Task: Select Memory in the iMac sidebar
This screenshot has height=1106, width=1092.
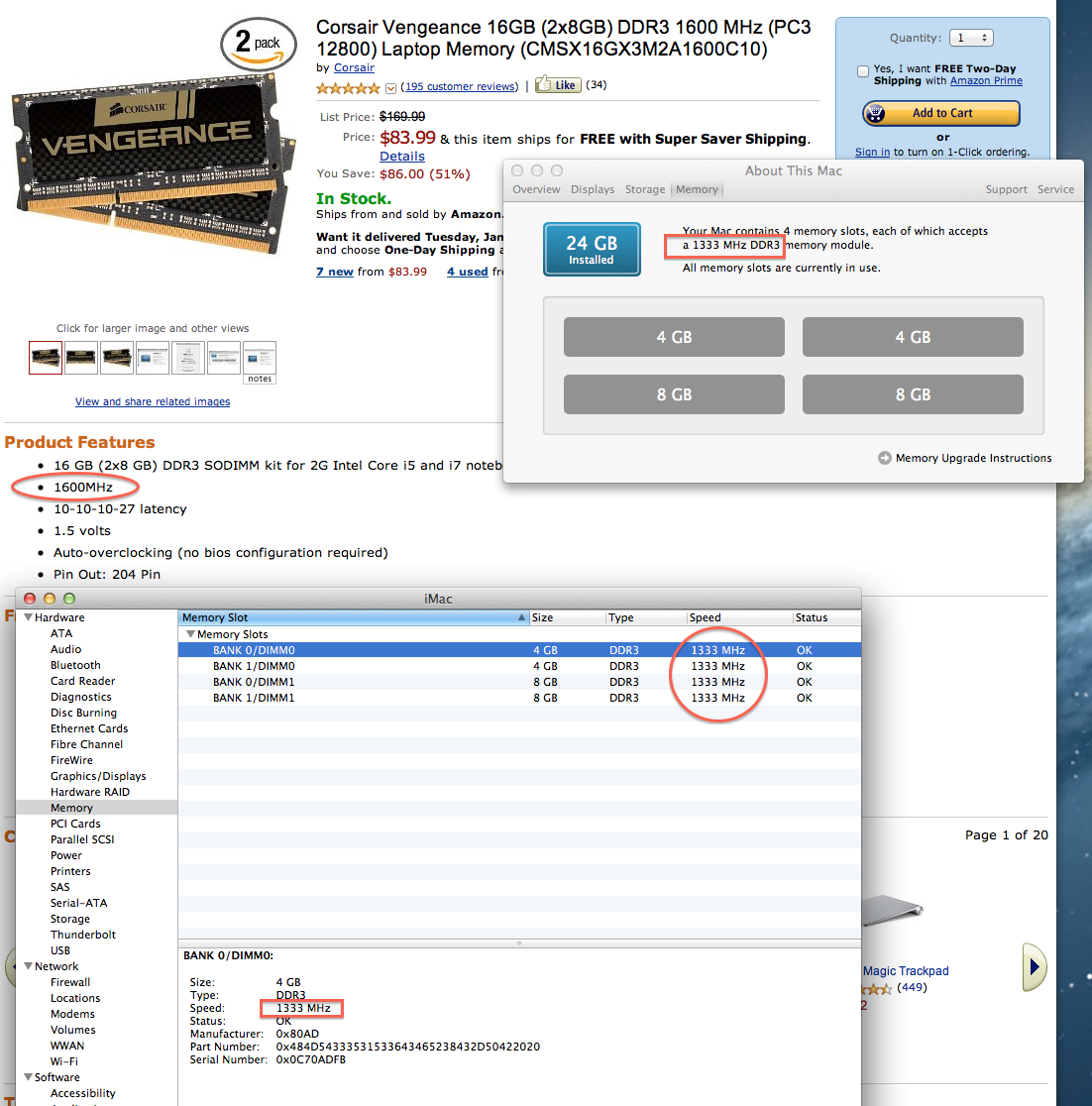Action: (x=97, y=808)
